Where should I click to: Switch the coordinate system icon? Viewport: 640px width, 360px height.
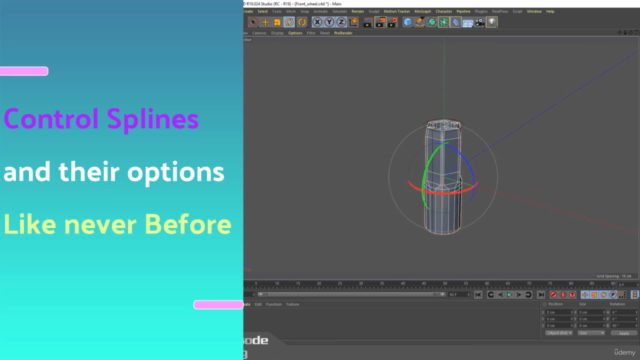click(x=353, y=22)
